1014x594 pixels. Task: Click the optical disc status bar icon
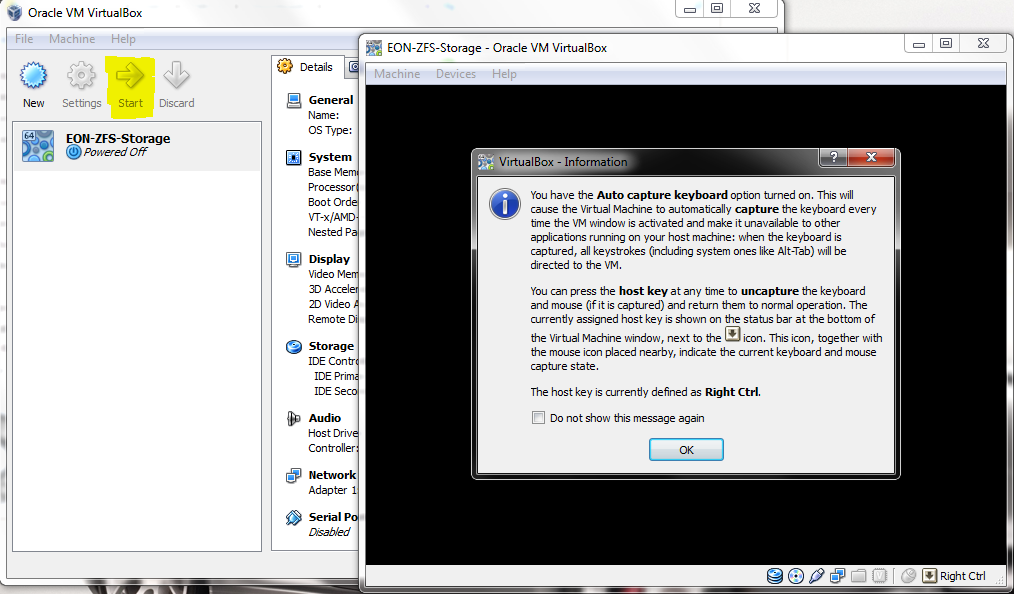pyautogui.click(x=796, y=576)
